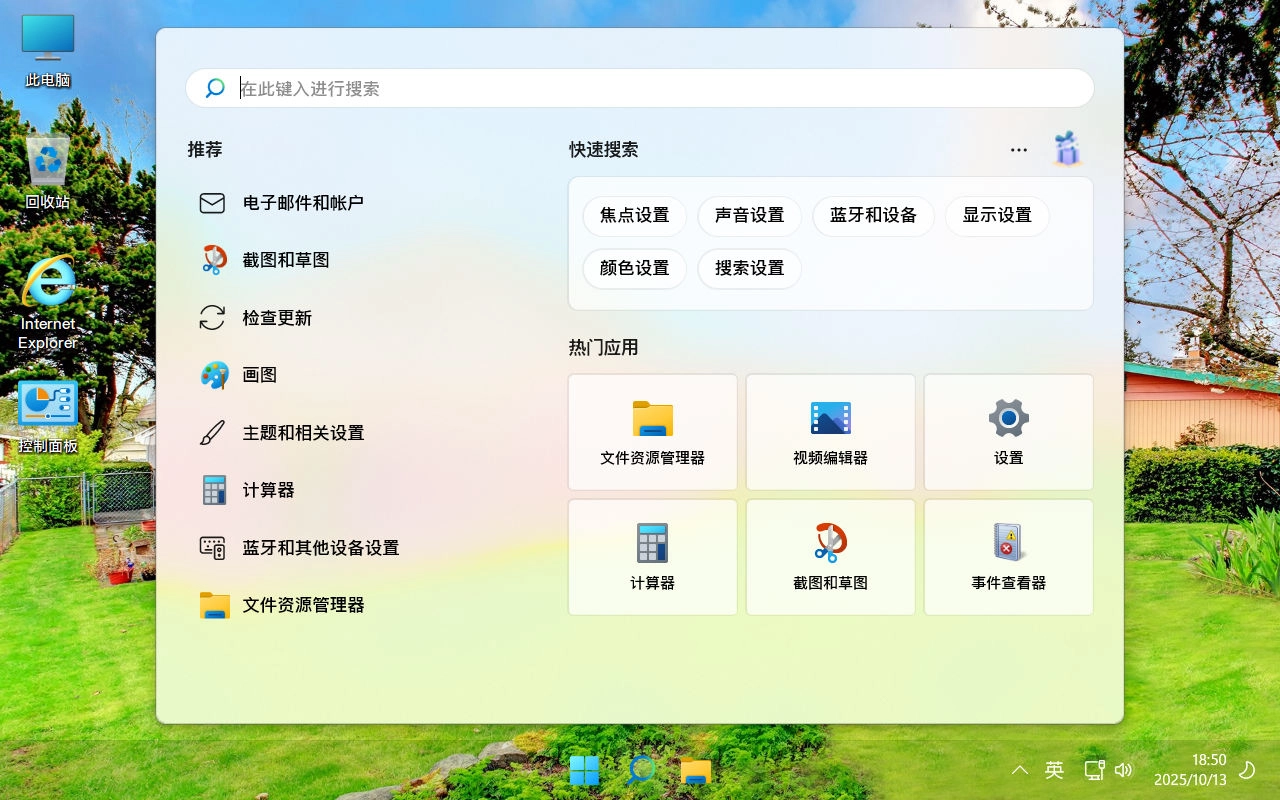Click the search input field at top
The height and width of the screenshot is (800, 1280).
pyautogui.click(x=640, y=88)
